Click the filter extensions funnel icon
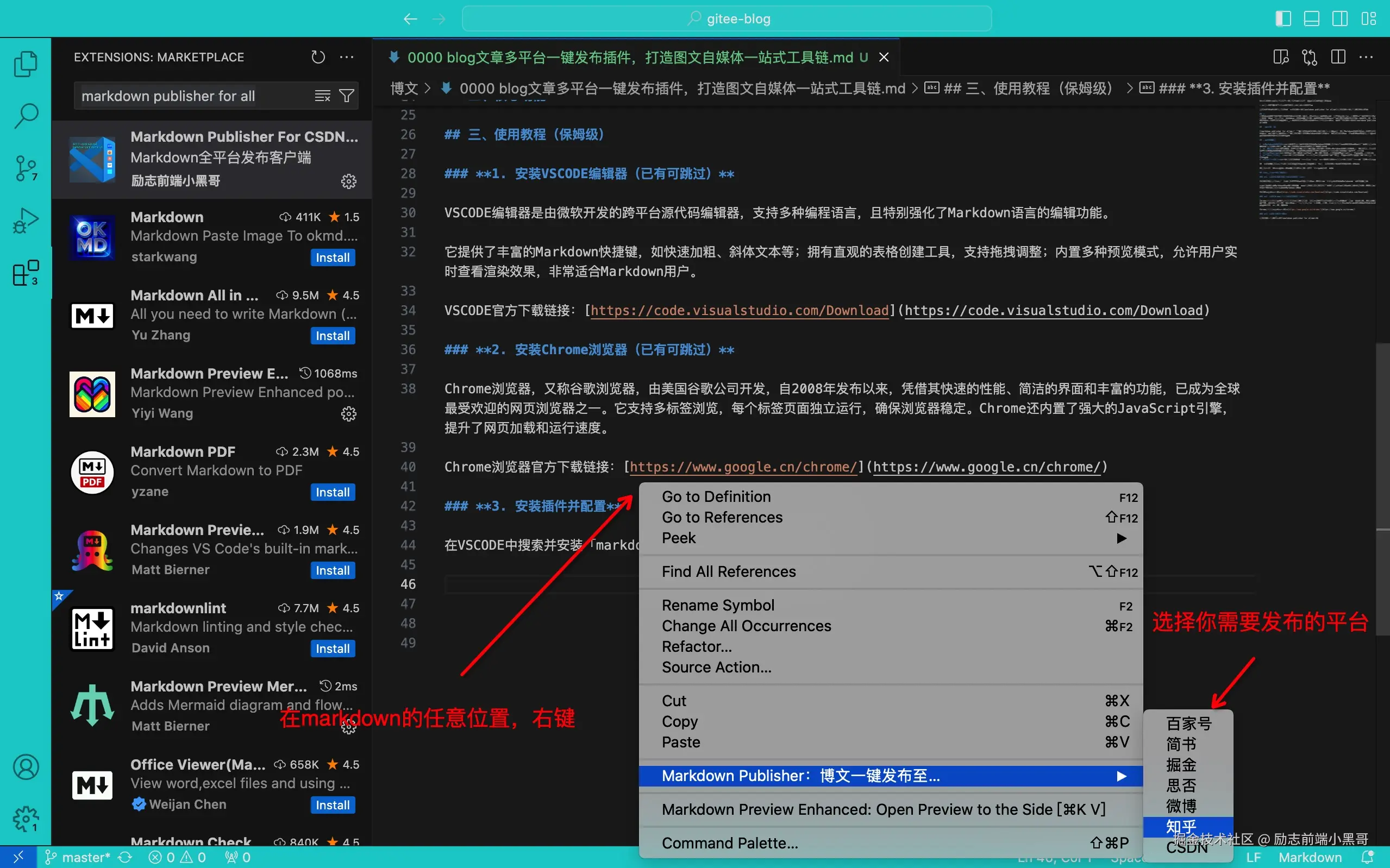This screenshot has height=868, width=1390. point(347,96)
